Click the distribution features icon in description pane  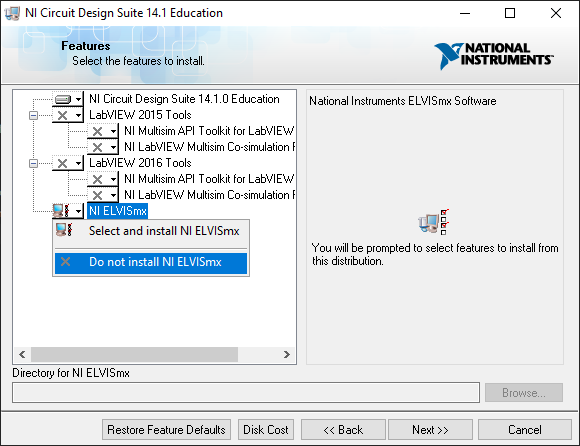point(434,222)
